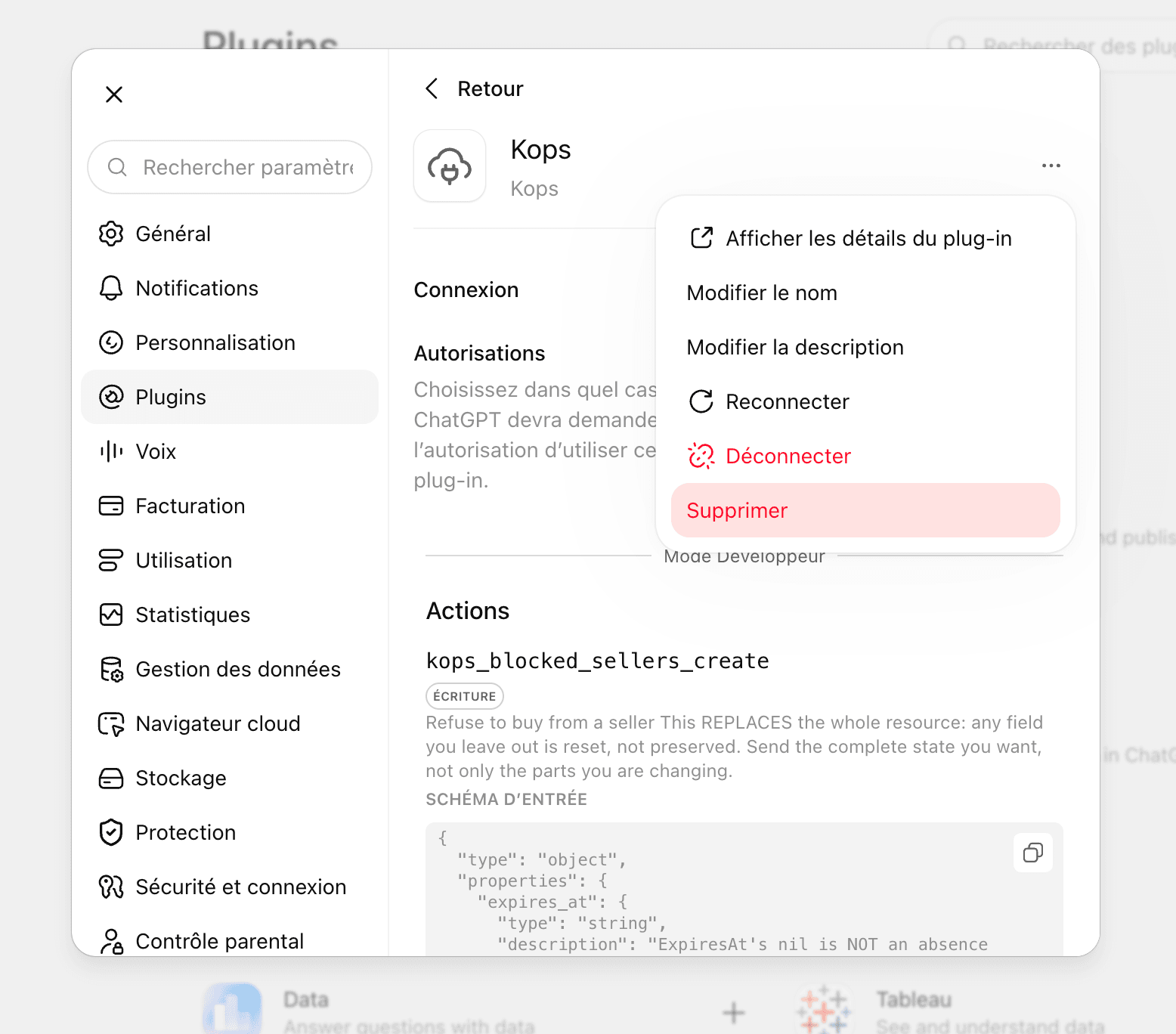This screenshot has height=1034, width=1176.
Task: Click the plus button beside Data plugin in background
Action: [734, 1012]
